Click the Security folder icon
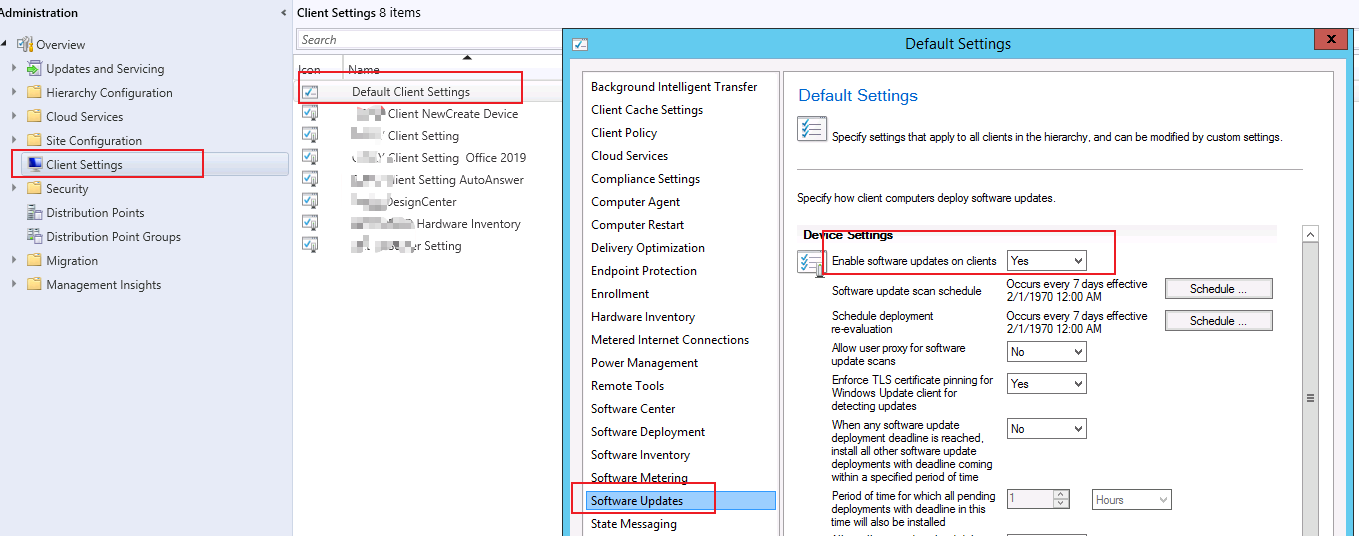1359x536 pixels. point(34,188)
